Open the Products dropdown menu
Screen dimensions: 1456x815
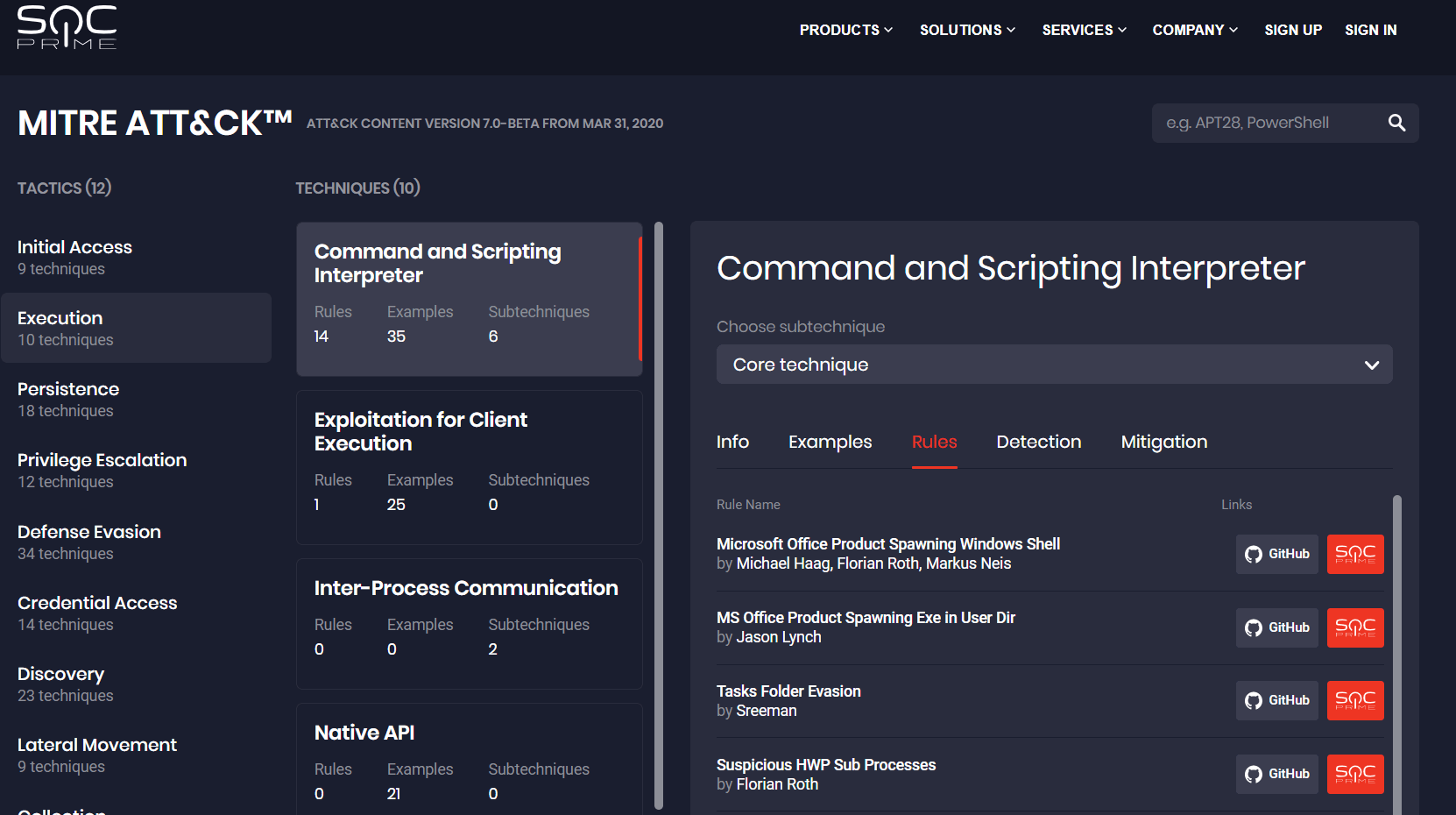tap(845, 30)
